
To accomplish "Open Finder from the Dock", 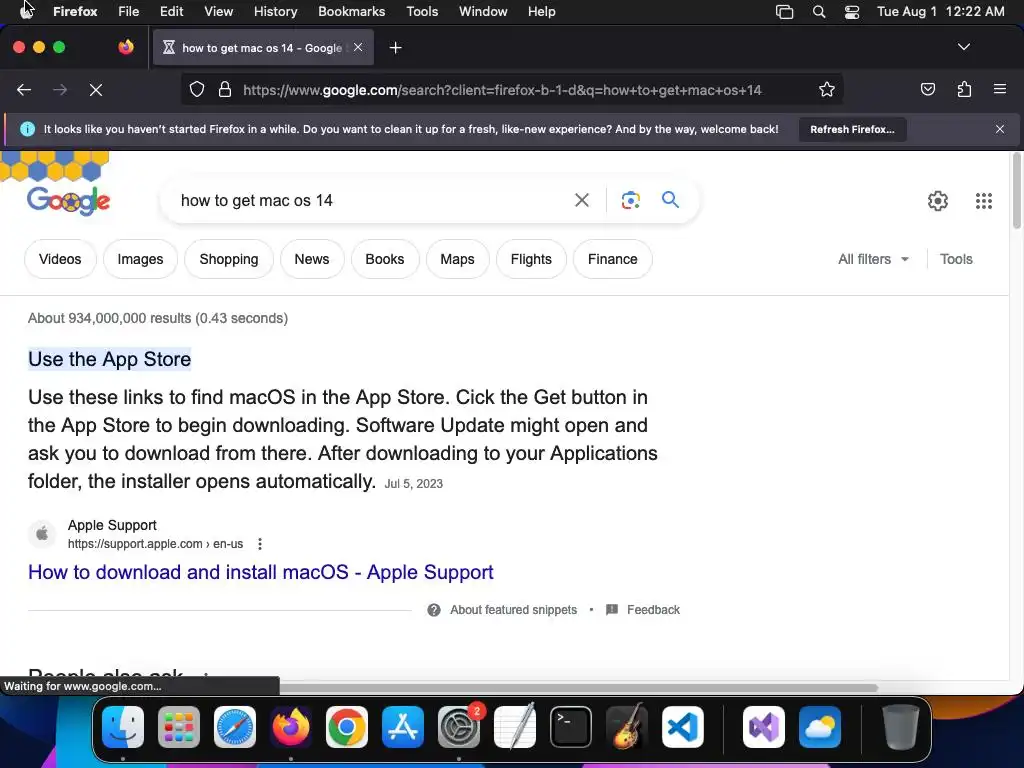I will [x=123, y=727].
